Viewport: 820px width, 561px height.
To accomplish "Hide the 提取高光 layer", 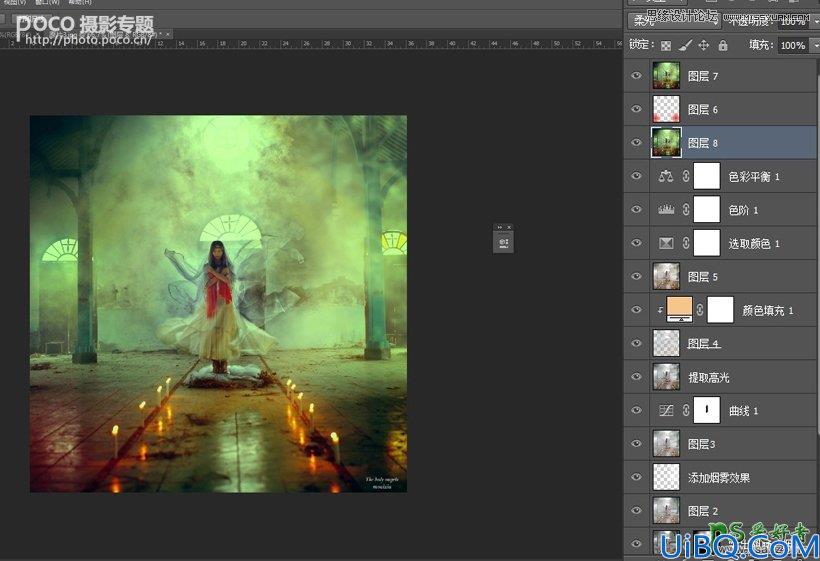I will (636, 377).
